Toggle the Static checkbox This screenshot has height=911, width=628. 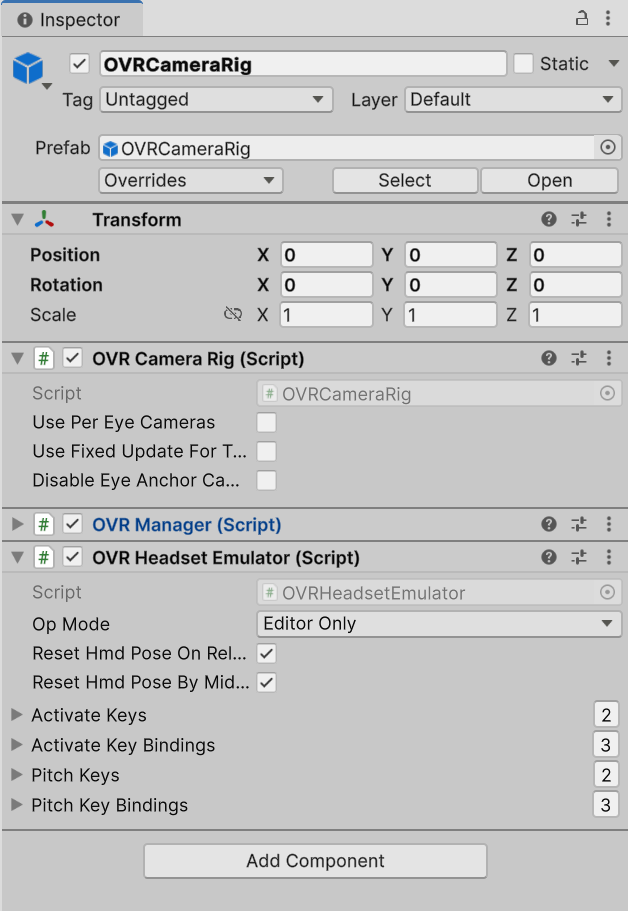pos(523,64)
